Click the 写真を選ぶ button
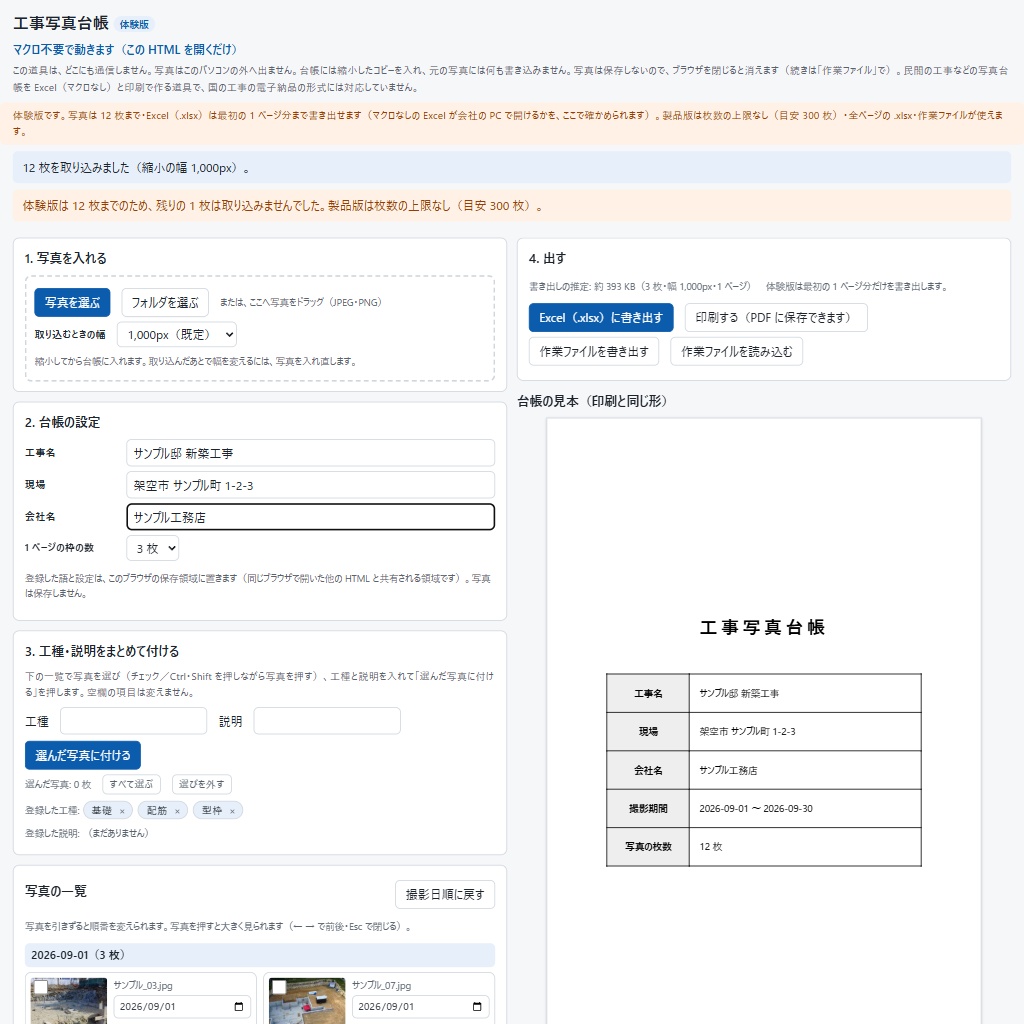The width and height of the screenshot is (1024, 1024). tap(72, 302)
